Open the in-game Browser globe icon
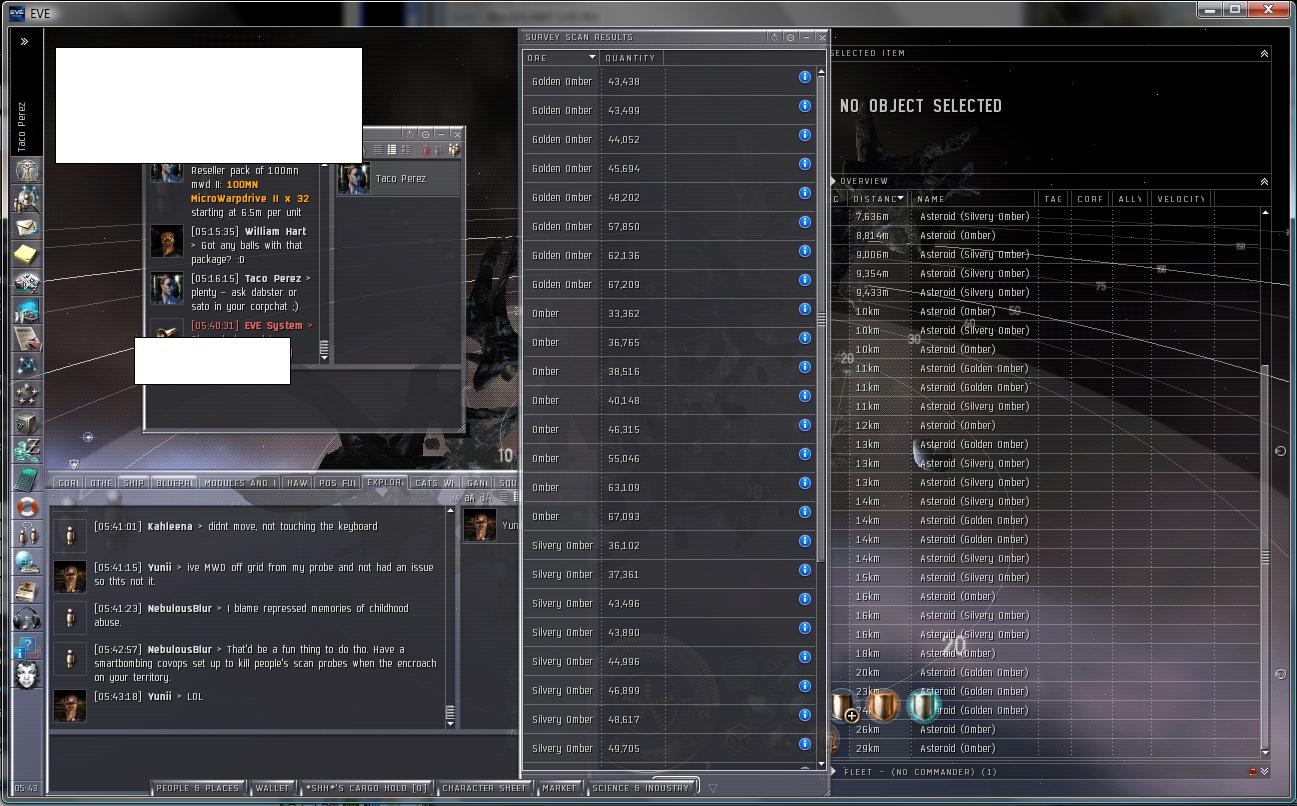This screenshot has height=806, width=1297. click(x=26, y=563)
